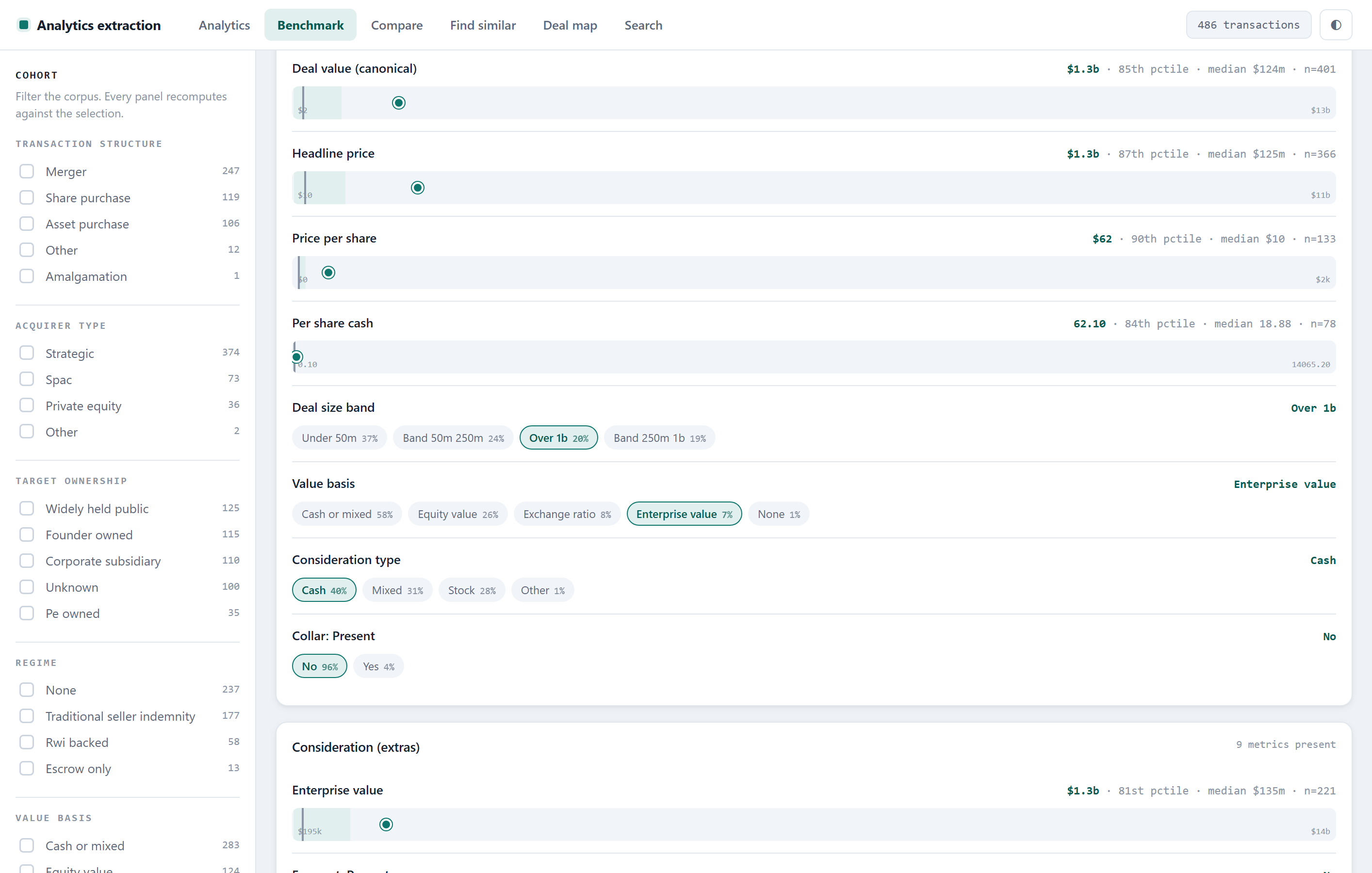Select the Band 50m 250m chip

pos(454,438)
